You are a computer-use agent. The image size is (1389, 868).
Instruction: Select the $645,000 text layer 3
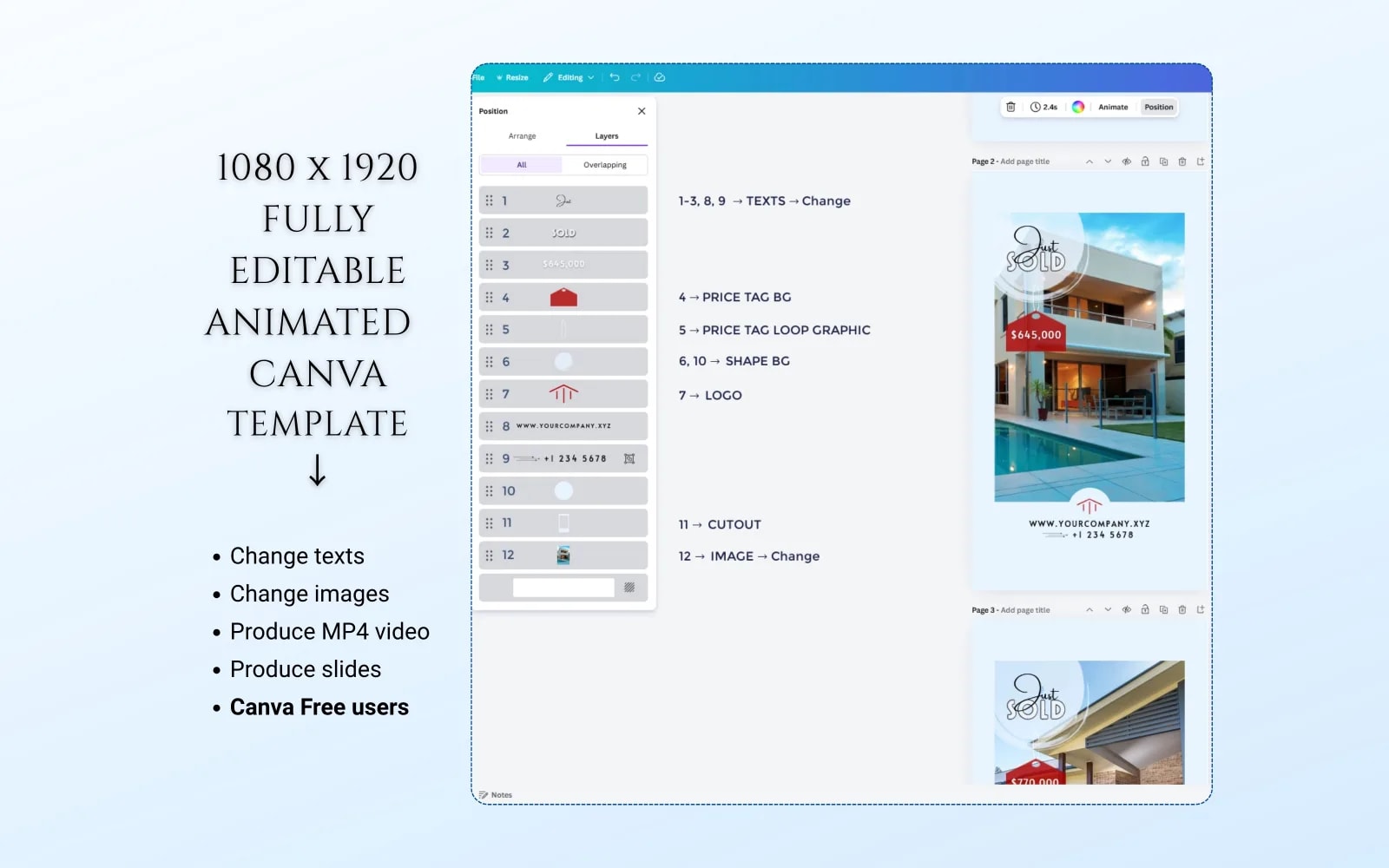click(563, 265)
